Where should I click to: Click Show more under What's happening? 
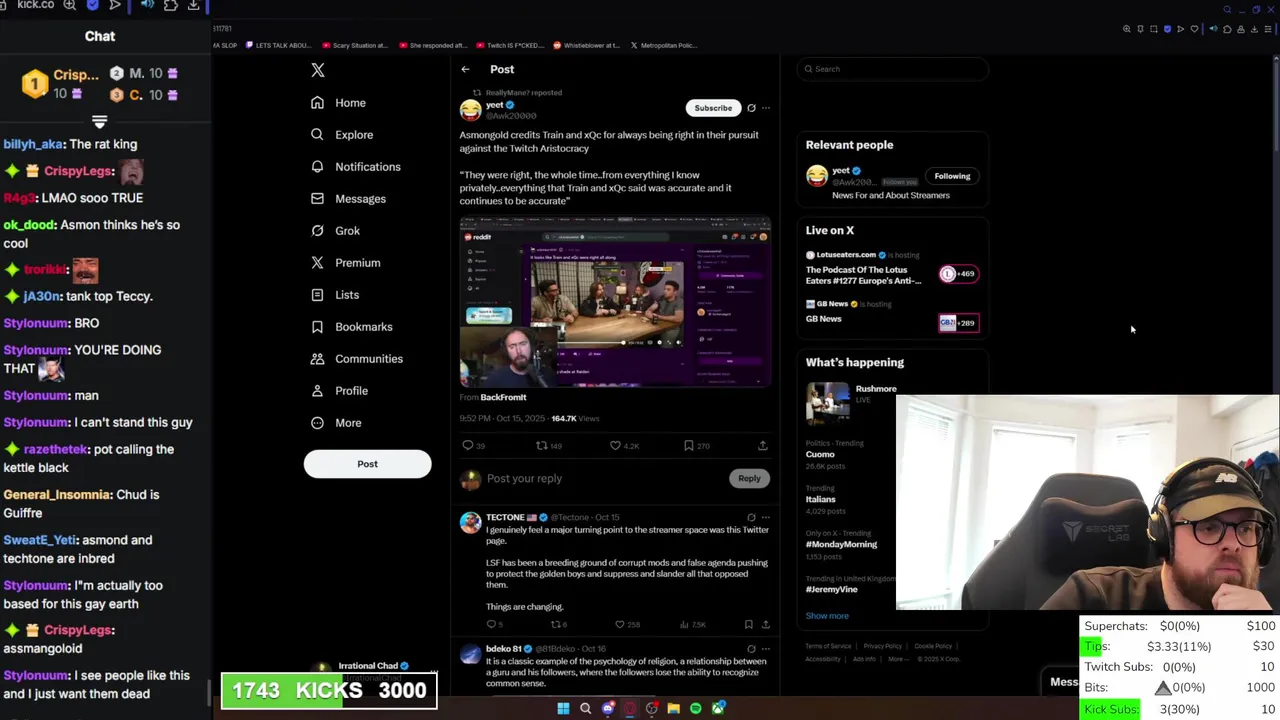tap(827, 616)
